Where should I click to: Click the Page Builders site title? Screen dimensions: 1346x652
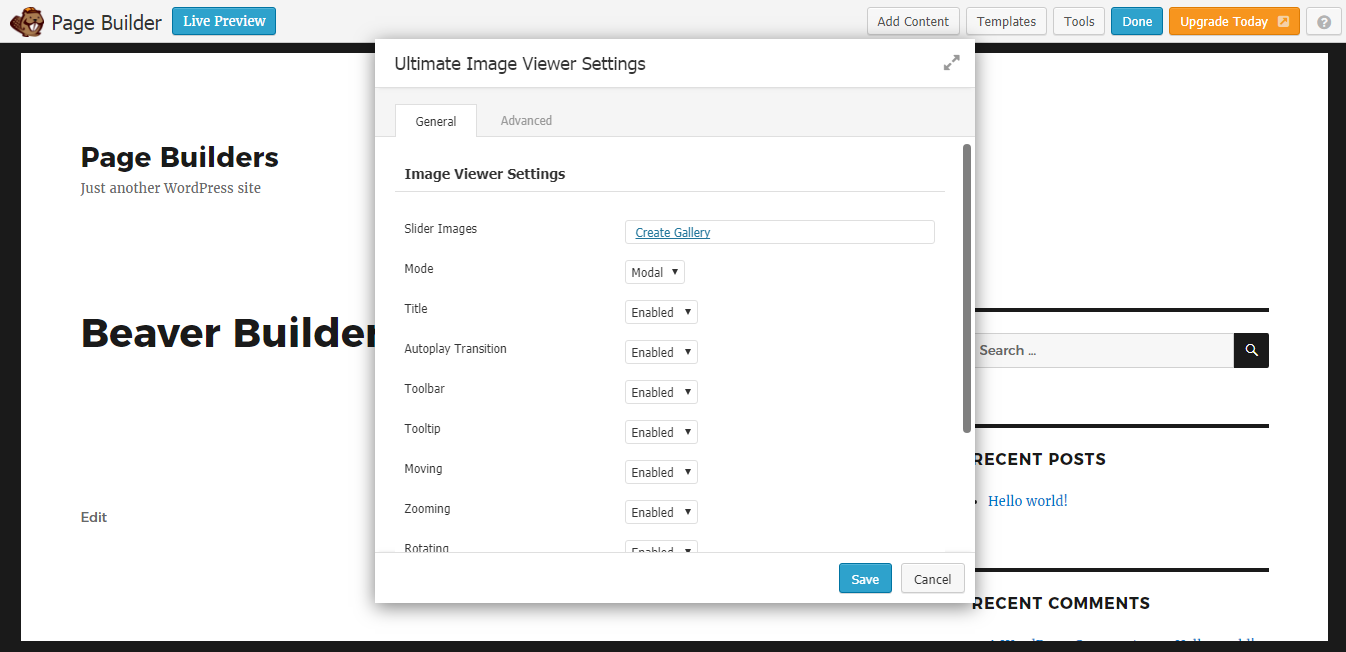(x=180, y=157)
